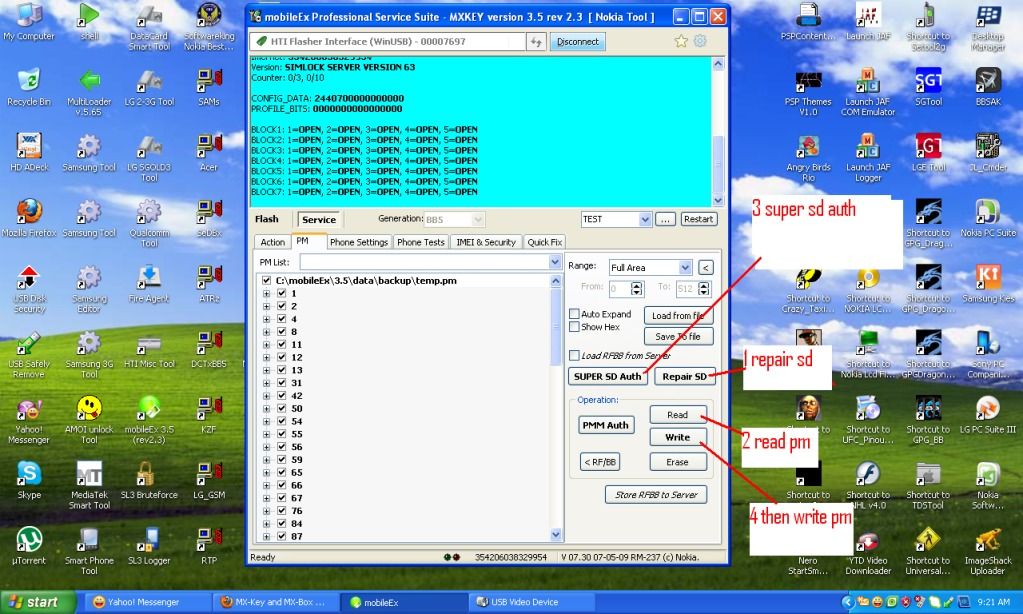Launch the AMOI unlock Tool icon

[x=89, y=419]
